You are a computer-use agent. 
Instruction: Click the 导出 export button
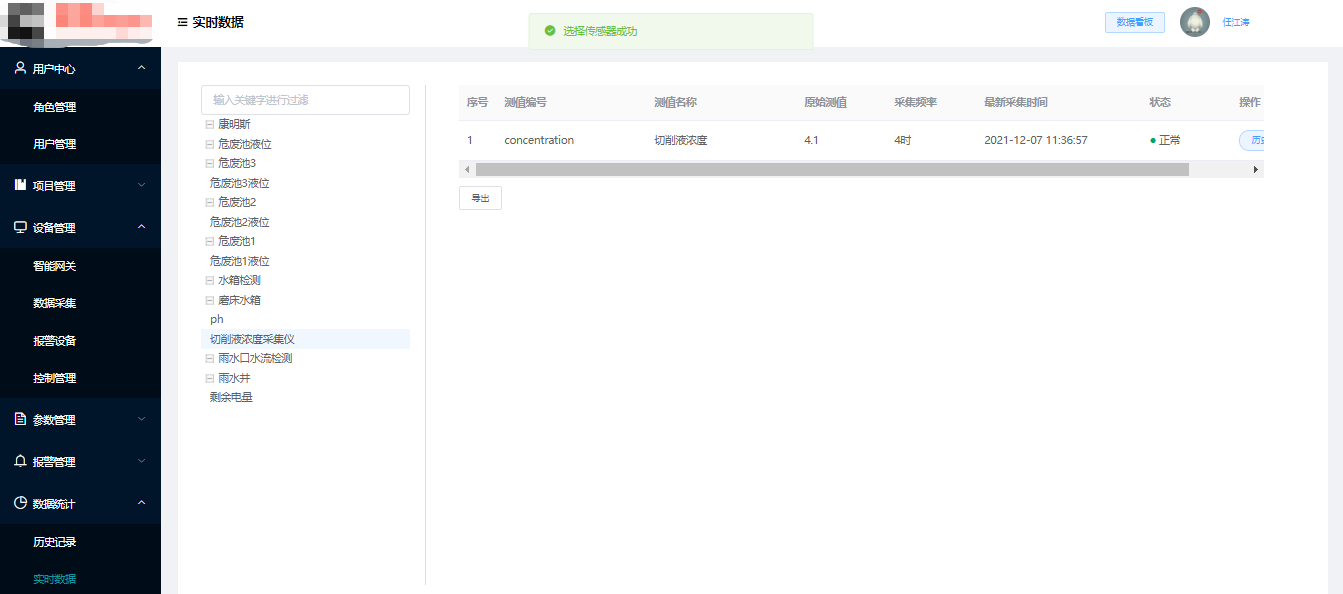click(480, 198)
